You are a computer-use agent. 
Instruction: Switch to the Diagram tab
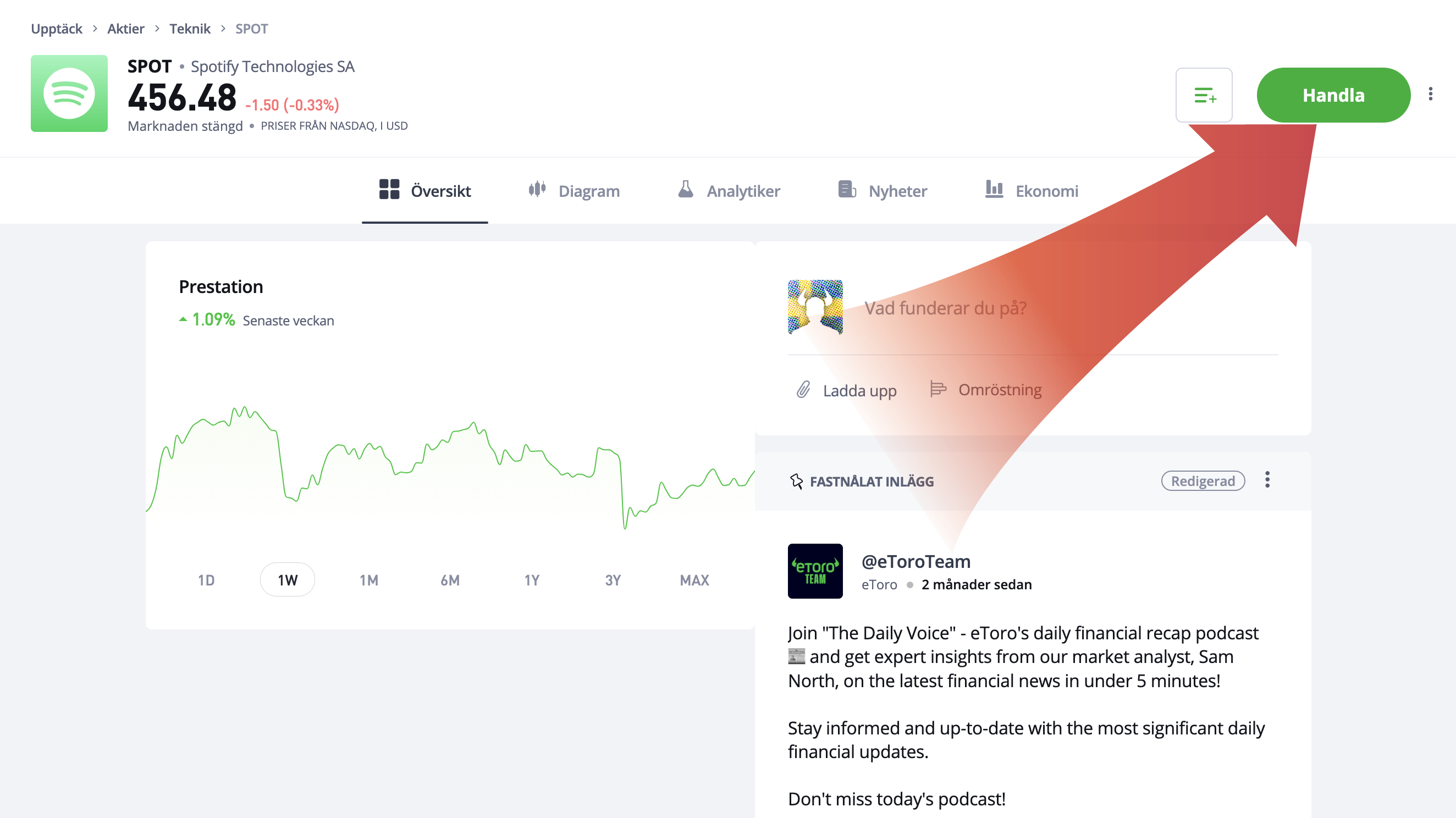point(574,191)
